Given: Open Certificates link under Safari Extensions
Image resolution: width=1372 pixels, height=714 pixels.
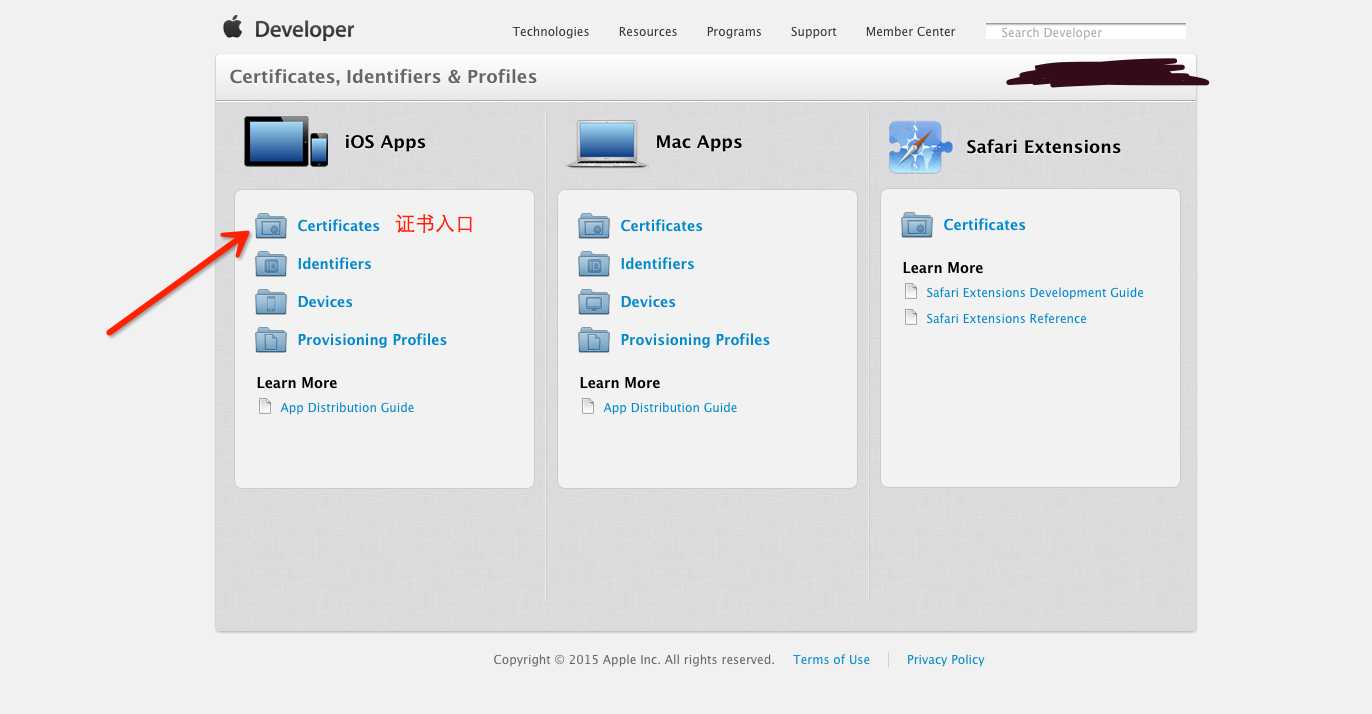Looking at the screenshot, I should [985, 225].
